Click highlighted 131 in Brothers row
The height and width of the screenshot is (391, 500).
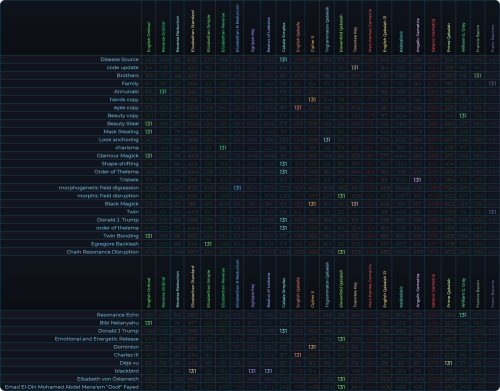coord(478,75)
